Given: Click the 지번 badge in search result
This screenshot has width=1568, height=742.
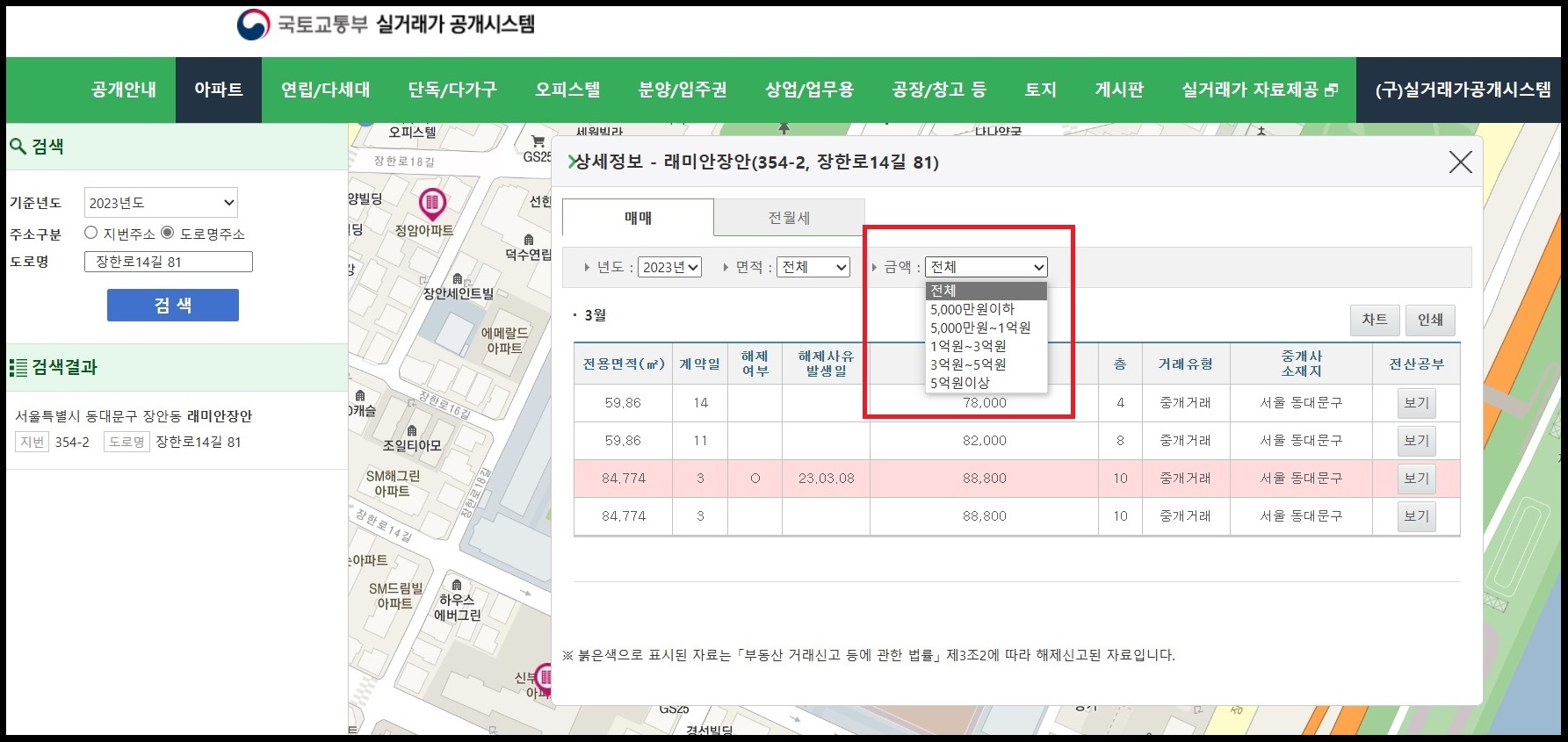Looking at the screenshot, I should [33, 442].
